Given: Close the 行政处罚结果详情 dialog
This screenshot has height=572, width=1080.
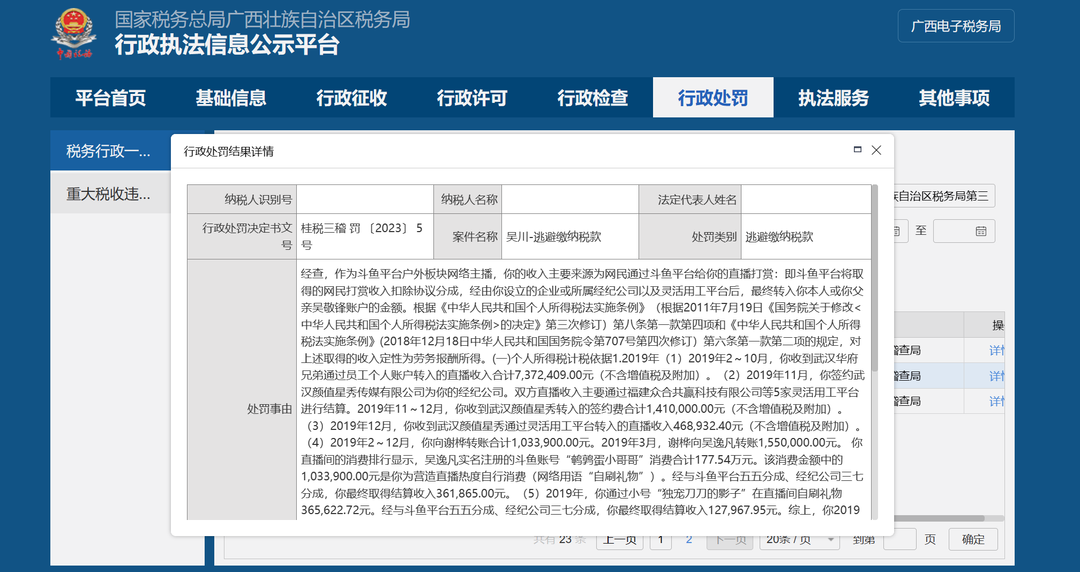Looking at the screenshot, I should (876, 150).
